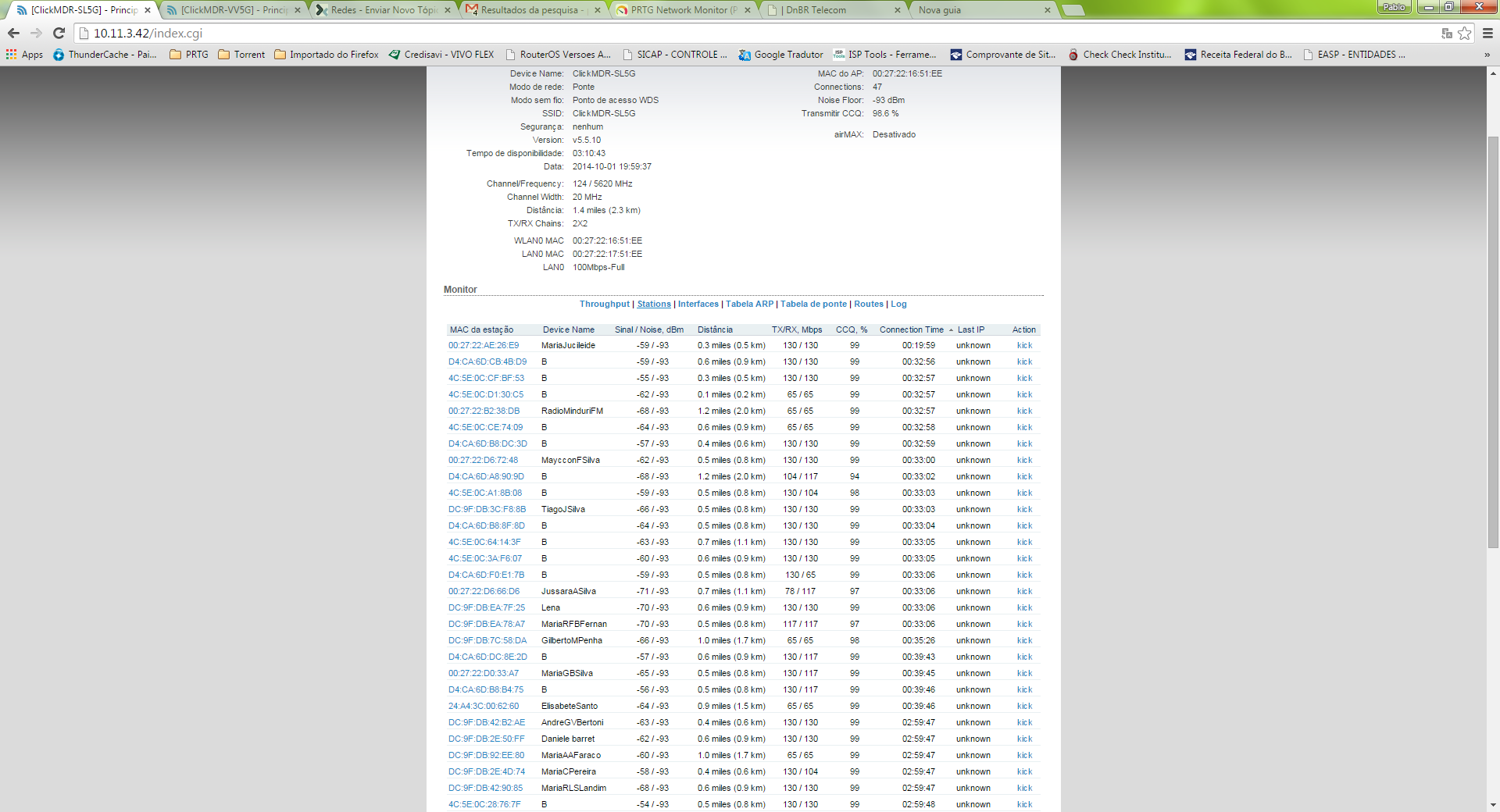Kick the Daniele barret station

tap(1024, 739)
